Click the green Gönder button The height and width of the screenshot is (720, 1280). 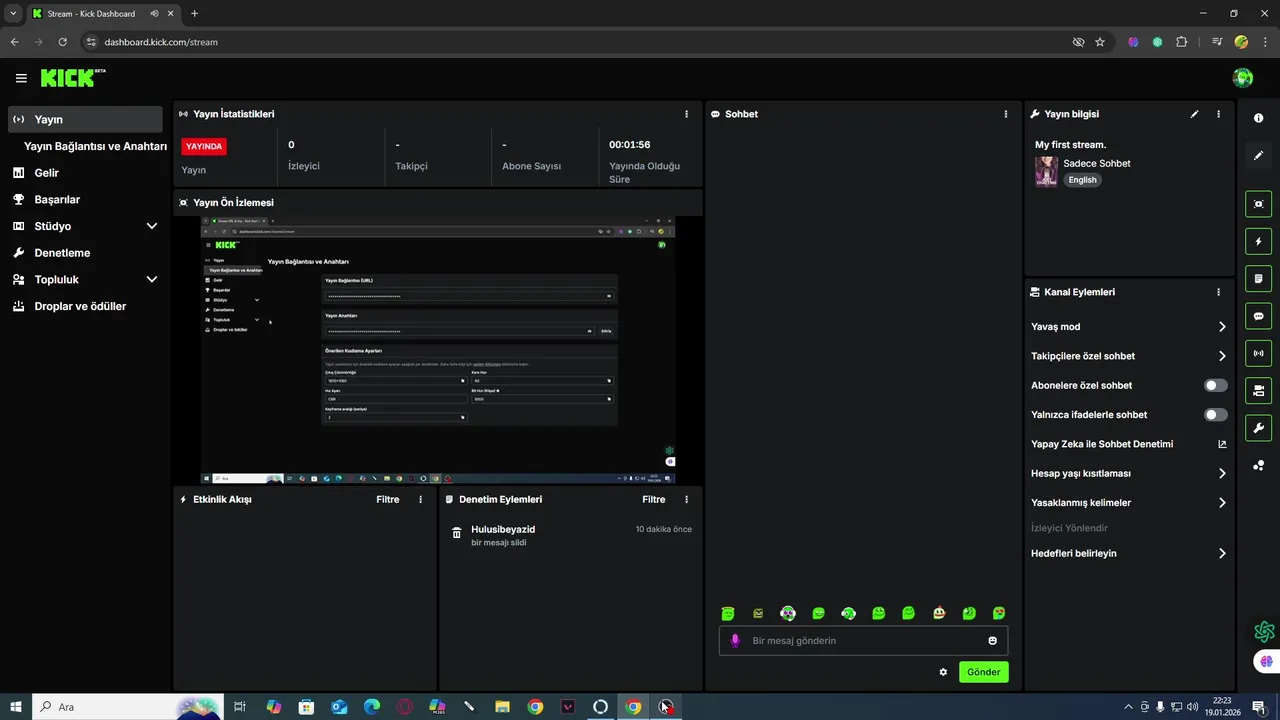coord(983,672)
